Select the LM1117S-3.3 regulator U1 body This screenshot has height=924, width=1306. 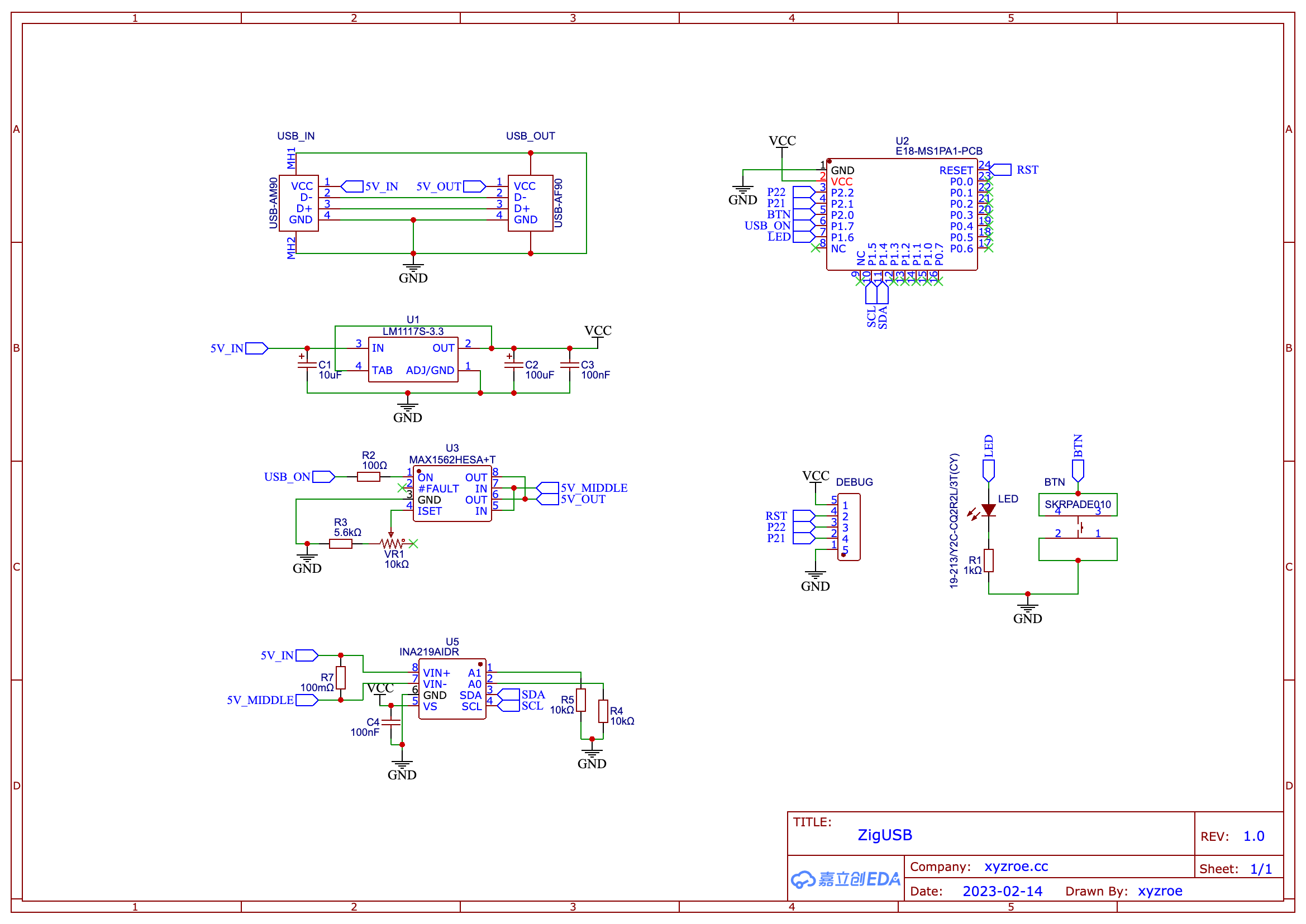[413, 359]
